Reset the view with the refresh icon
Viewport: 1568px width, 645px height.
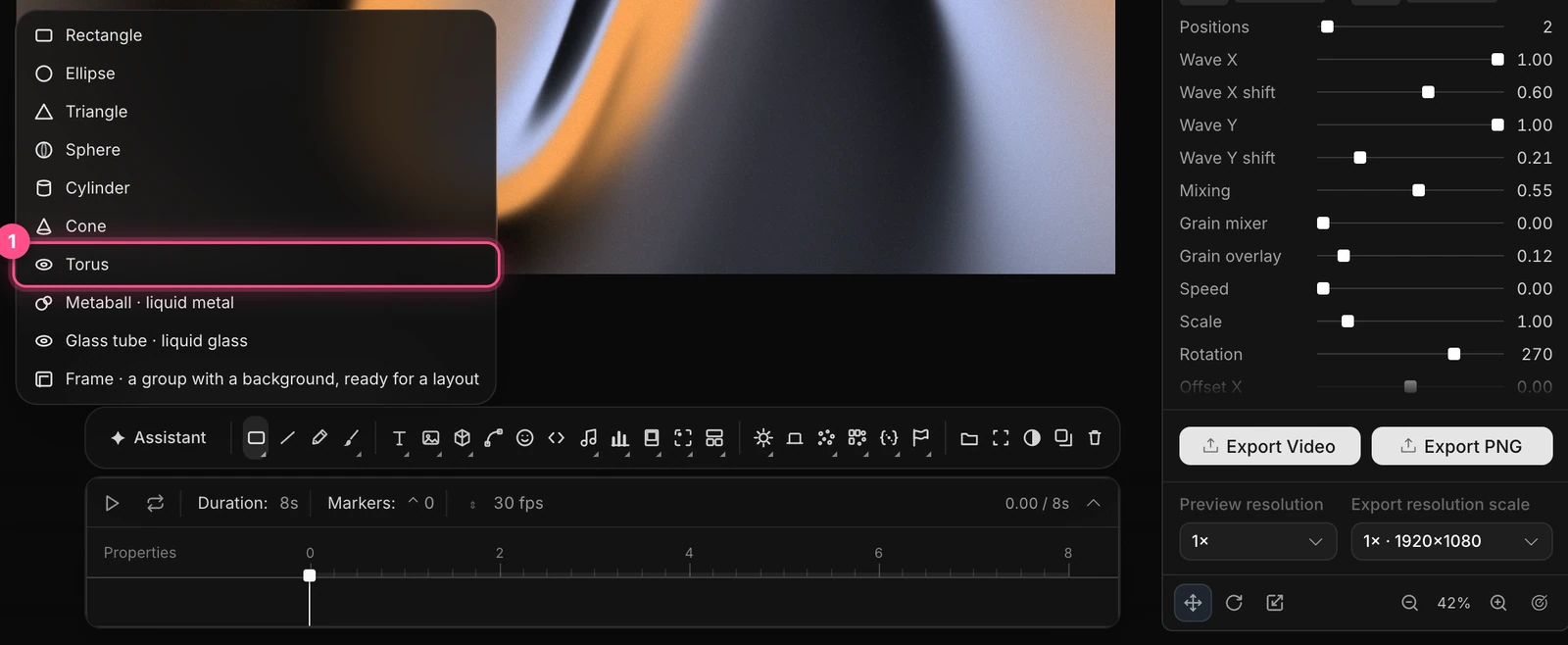(1234, 603)
